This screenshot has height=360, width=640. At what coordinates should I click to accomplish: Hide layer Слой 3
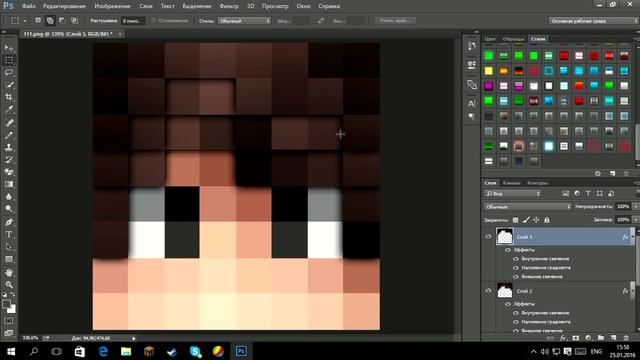click(x=488, y=236)
